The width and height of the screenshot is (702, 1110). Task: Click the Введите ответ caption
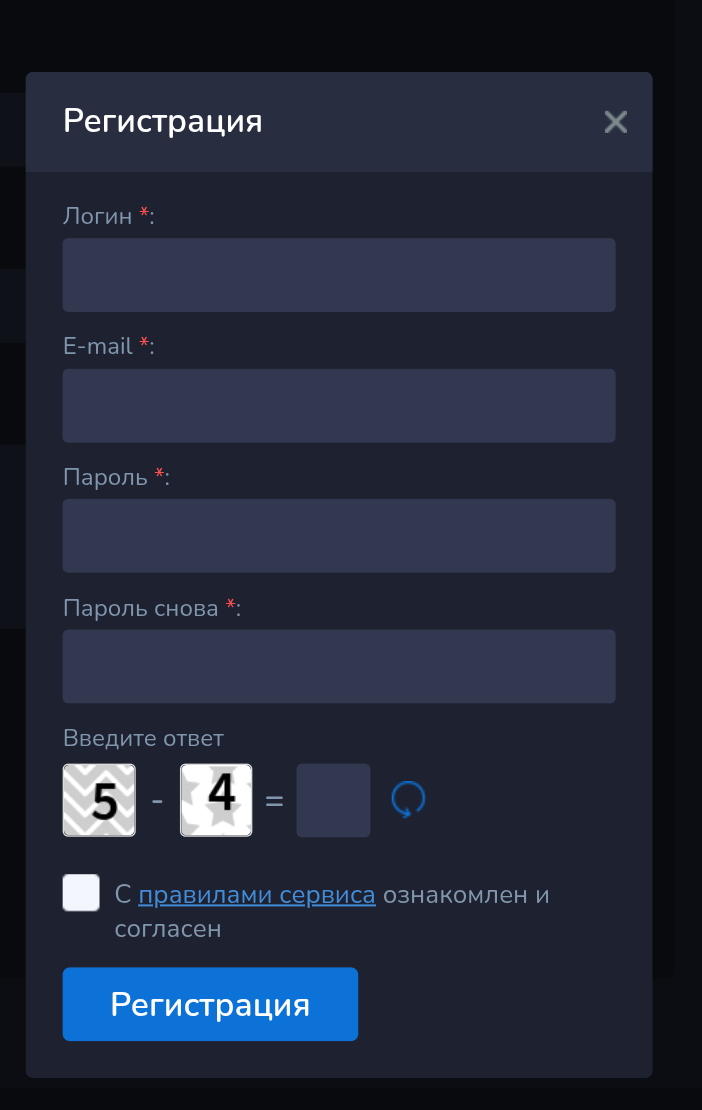143,739
